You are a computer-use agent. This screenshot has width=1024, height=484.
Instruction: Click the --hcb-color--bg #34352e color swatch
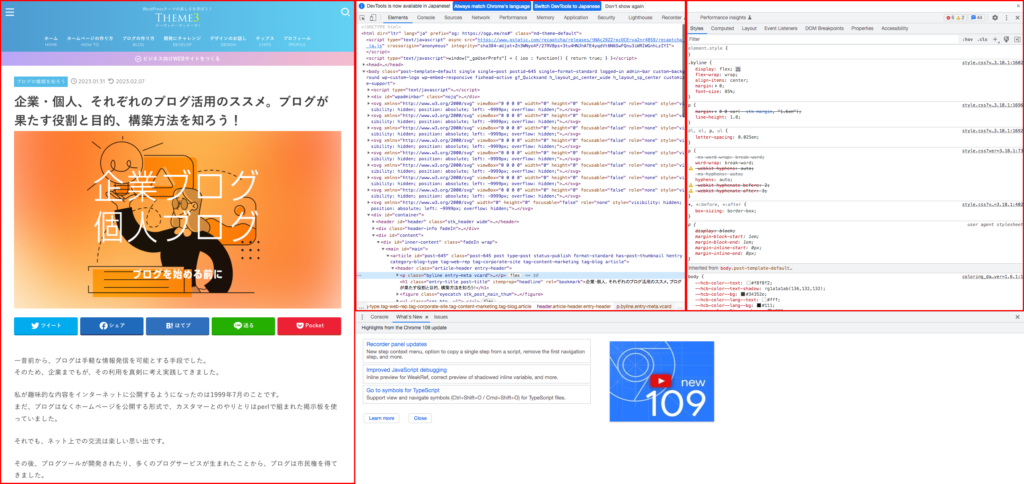point(744,294)
